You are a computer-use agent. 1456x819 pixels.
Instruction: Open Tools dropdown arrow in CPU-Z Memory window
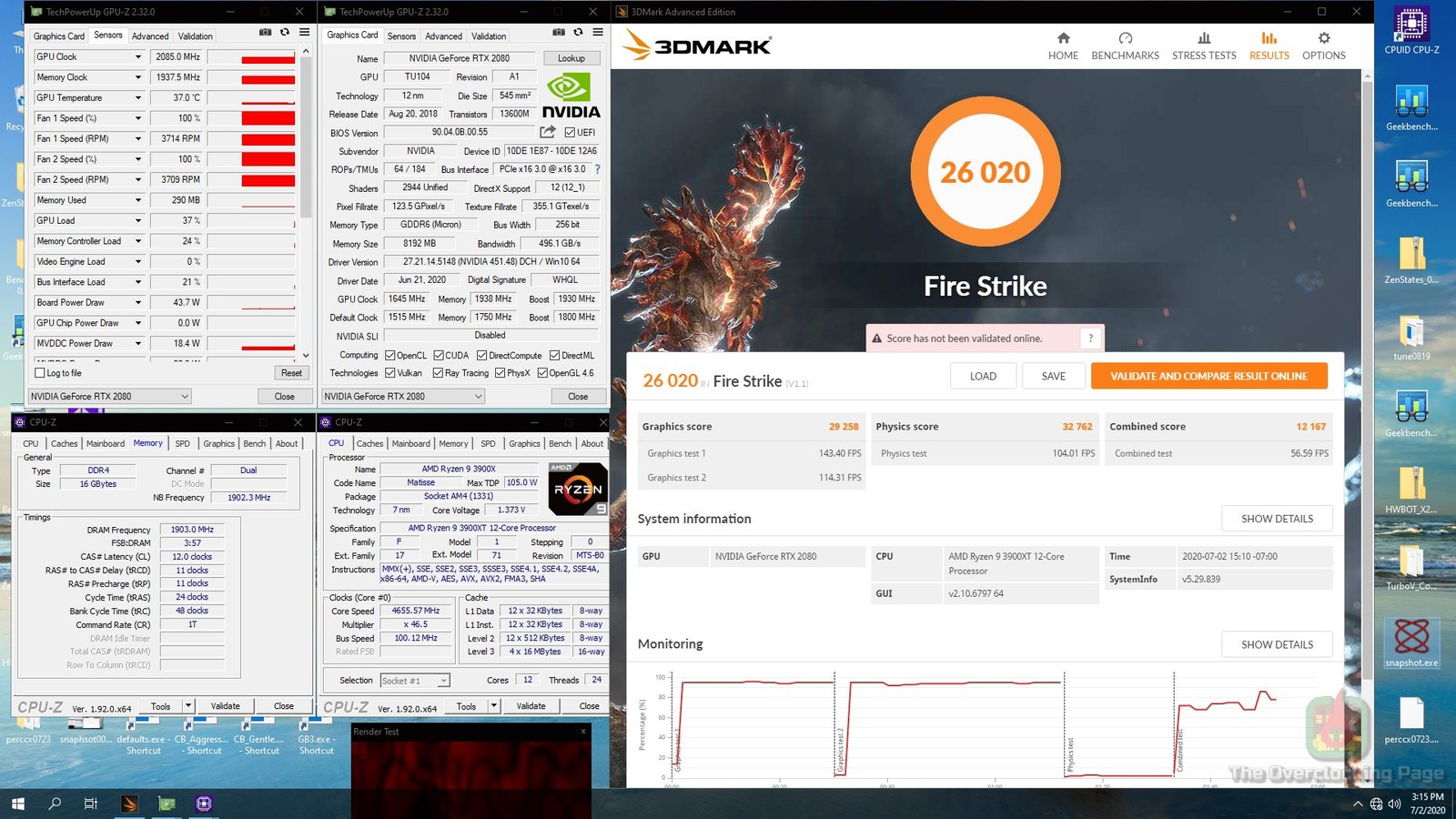[187, 705]
